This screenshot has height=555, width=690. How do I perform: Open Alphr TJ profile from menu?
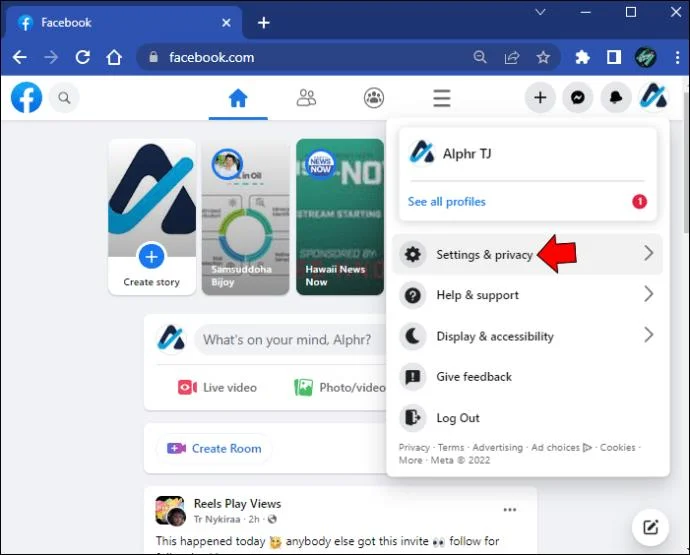tap(528, 154)
